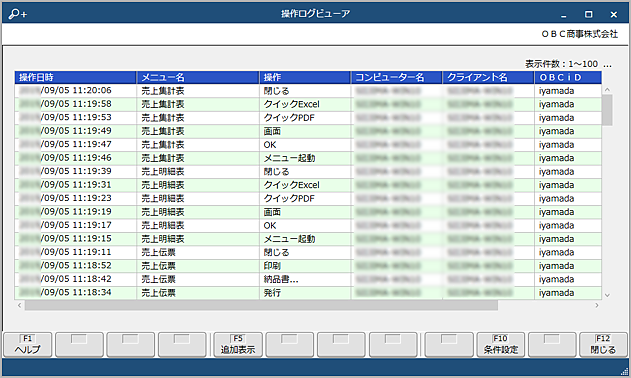
Task: Click the 操作 column header
Action: [305, 77]
